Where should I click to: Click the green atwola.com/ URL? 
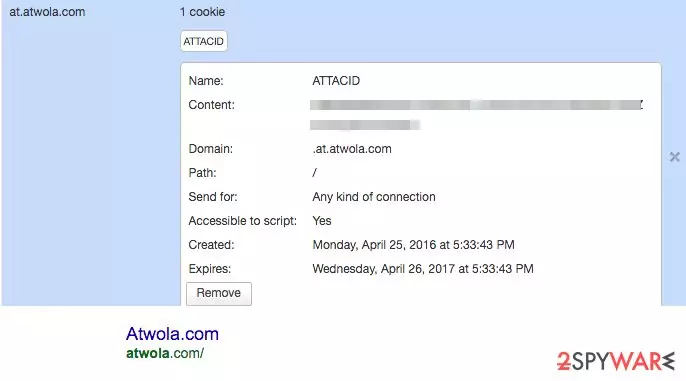tap(165, 353)
